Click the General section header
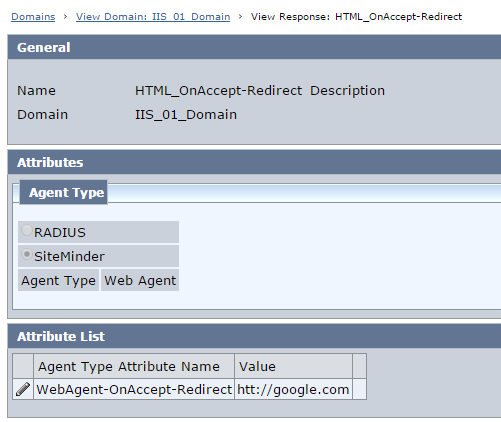 [254, 47]
